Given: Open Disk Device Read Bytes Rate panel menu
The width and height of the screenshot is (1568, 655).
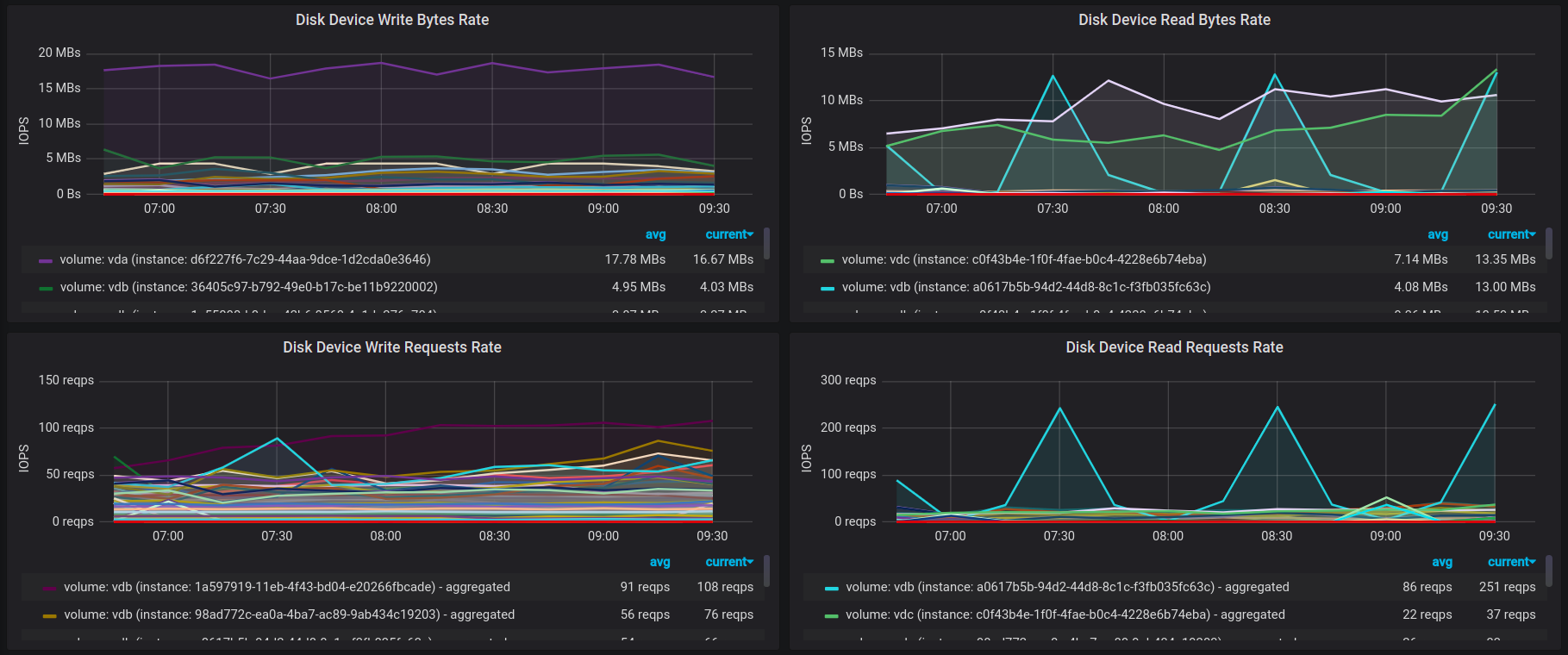Looking at the screenshot, I should click(x=1174, y=20).
